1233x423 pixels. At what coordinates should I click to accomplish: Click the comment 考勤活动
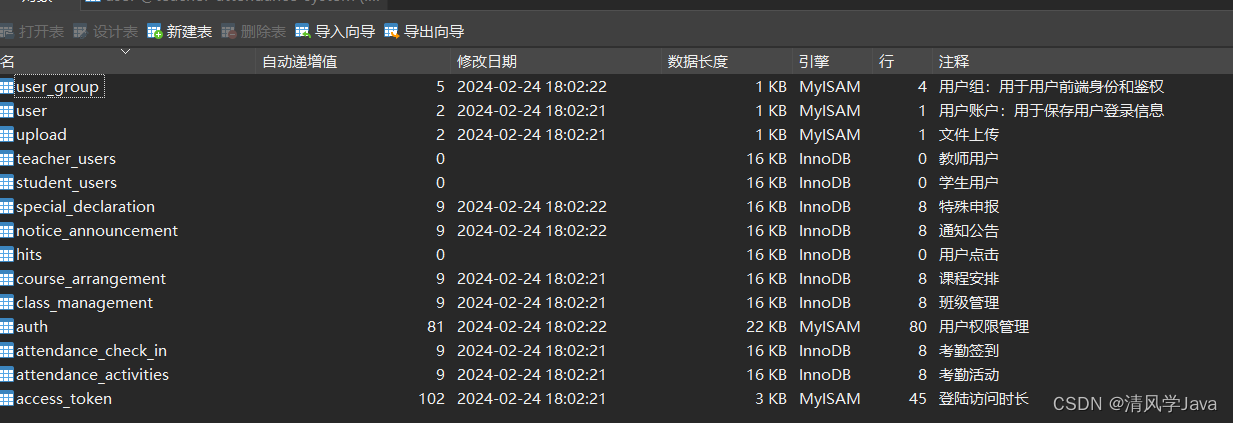[969, 375]
